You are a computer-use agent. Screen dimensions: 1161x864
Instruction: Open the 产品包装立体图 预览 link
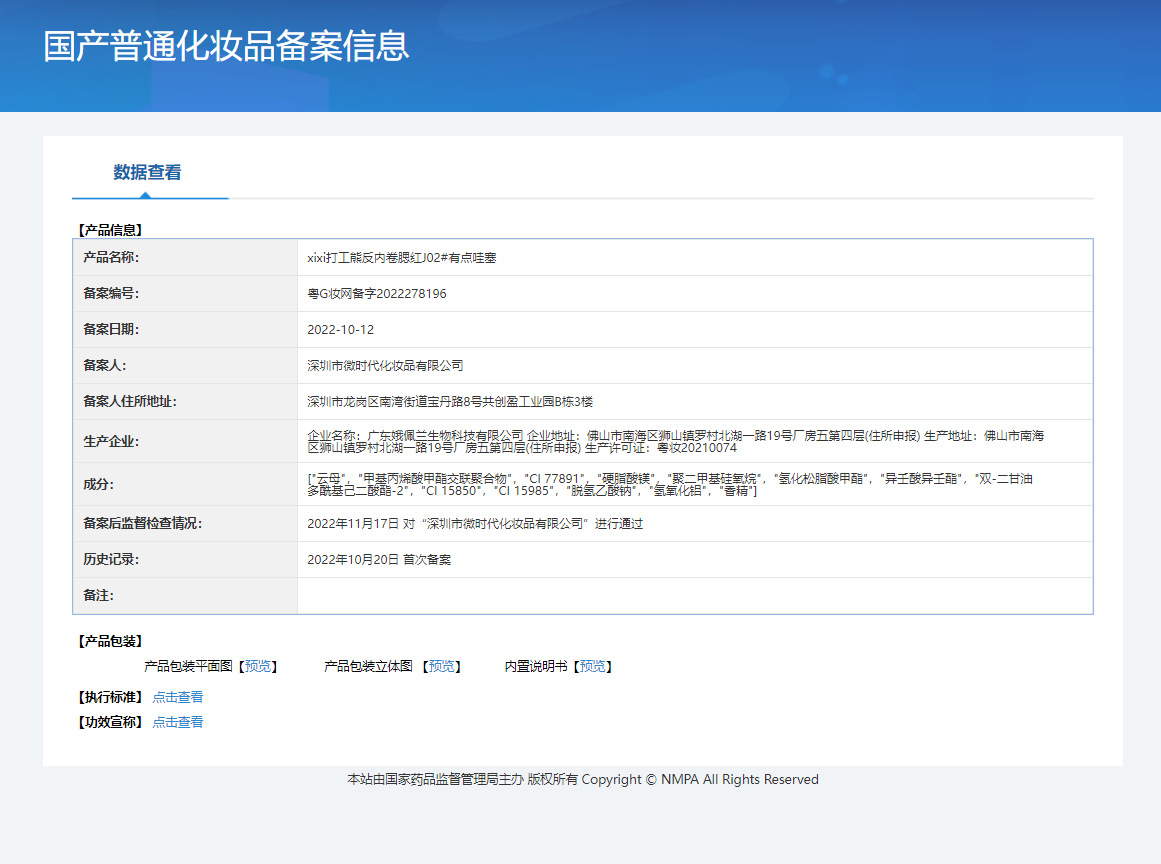(443, 666)
